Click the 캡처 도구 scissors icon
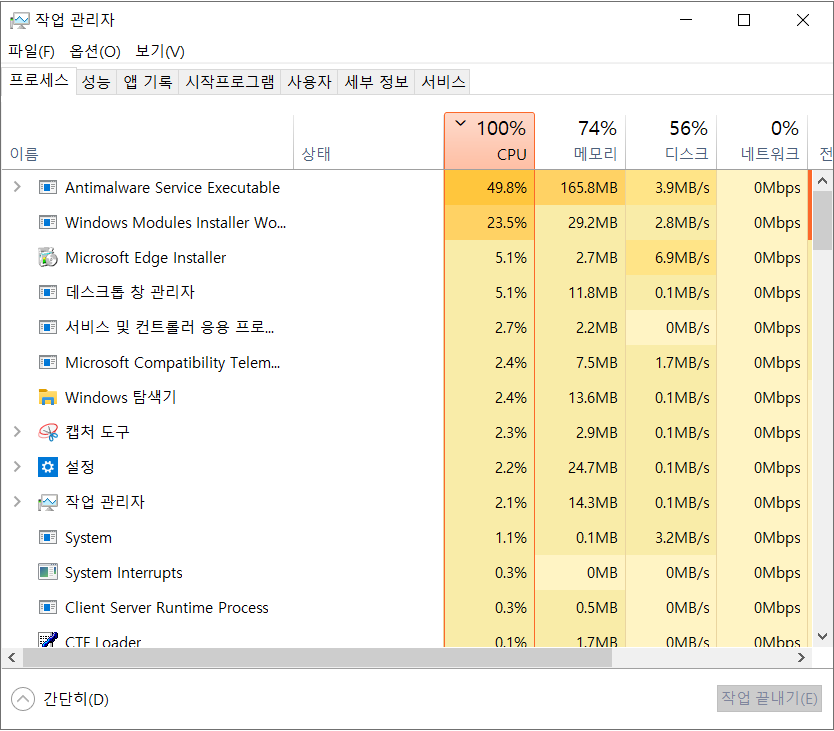Viewport: 834px width, 731px height. [x=48, y=432]
